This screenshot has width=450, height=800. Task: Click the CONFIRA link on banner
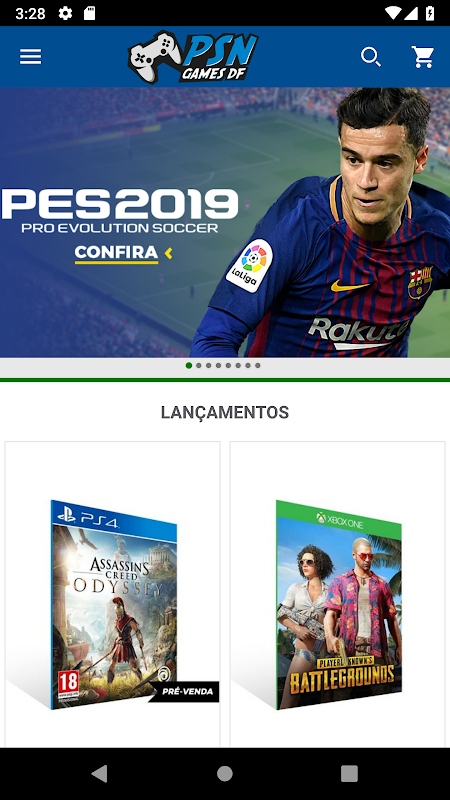coord(116,253)
